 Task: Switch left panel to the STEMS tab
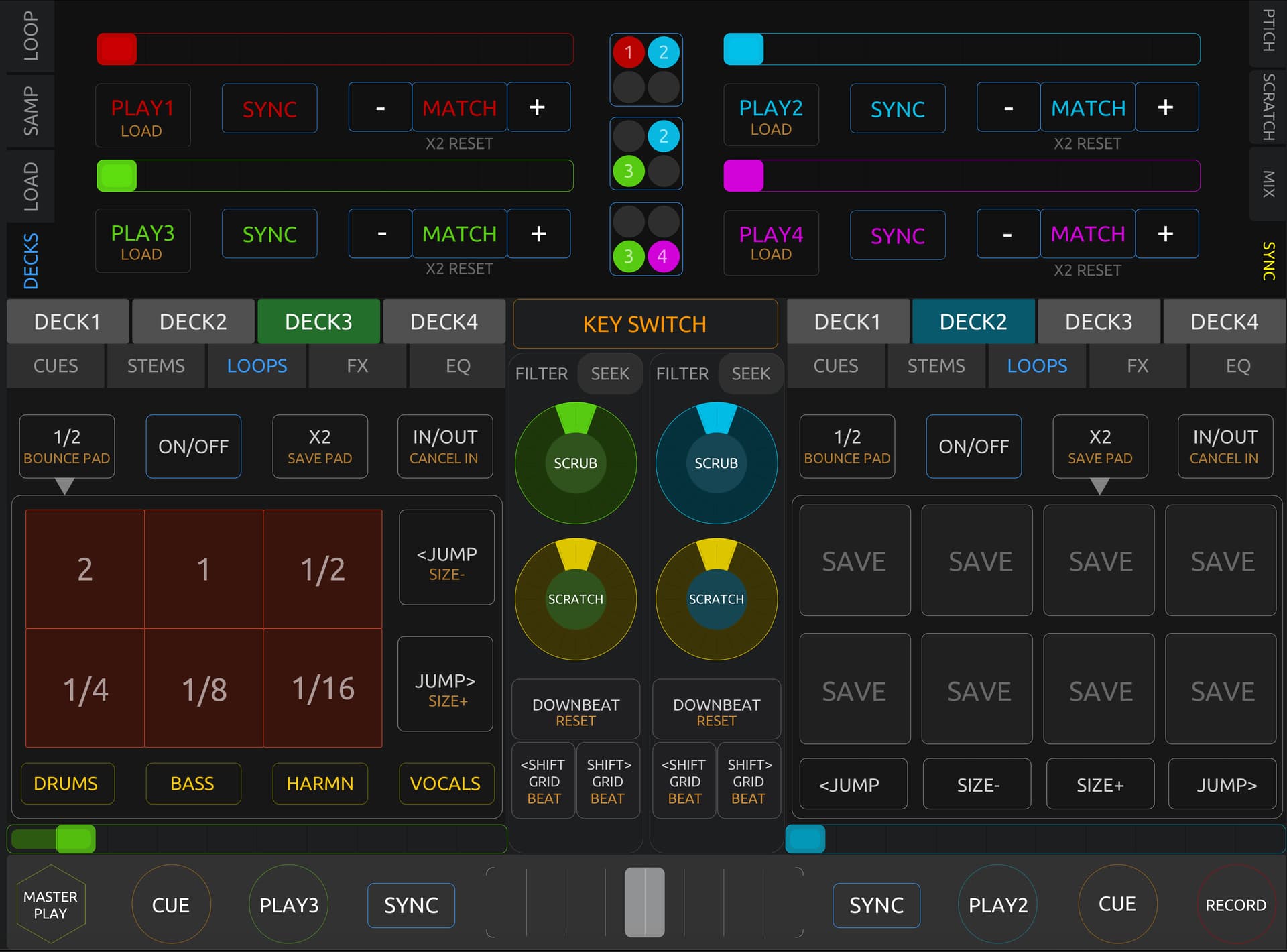[x=156, y=366]
